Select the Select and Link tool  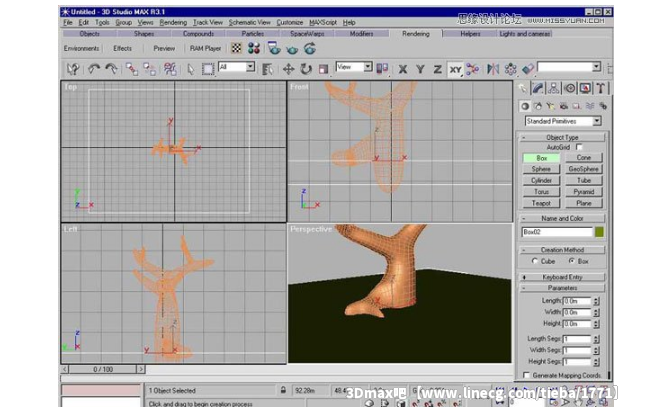(x=132, y=69)
